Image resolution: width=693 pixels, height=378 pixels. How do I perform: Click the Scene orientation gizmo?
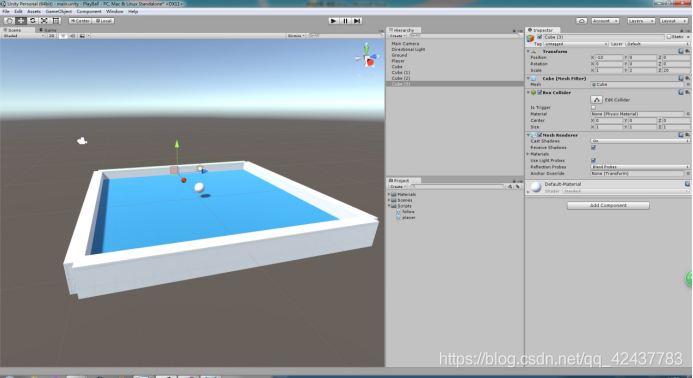click(367, 57)
